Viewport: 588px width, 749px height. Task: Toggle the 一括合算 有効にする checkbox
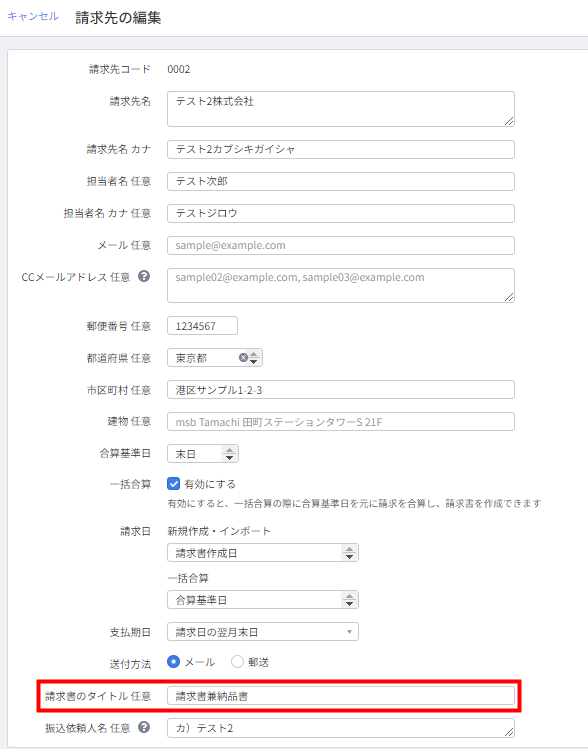173,483
